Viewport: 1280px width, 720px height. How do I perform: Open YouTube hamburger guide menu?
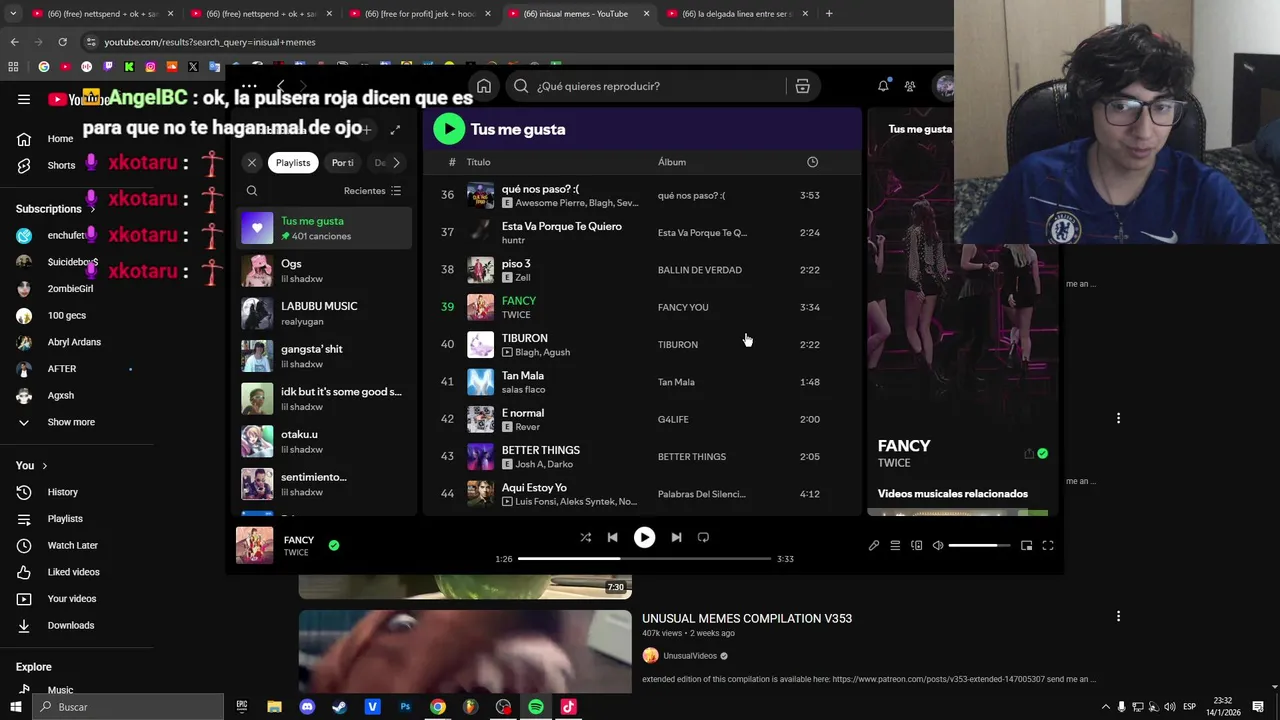pyautogui.click(x=24, y=99)
